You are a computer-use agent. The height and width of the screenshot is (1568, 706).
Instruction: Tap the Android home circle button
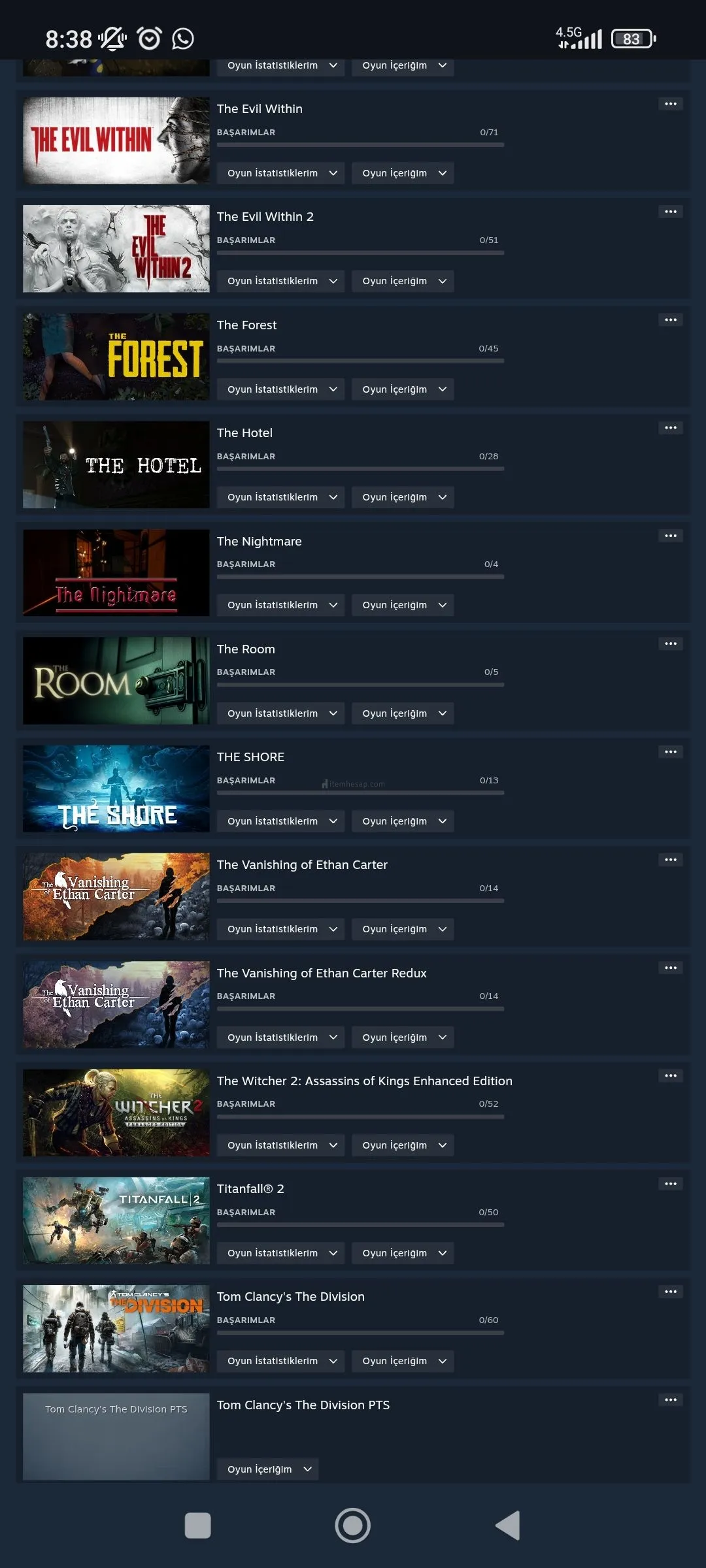[353, 1525]
